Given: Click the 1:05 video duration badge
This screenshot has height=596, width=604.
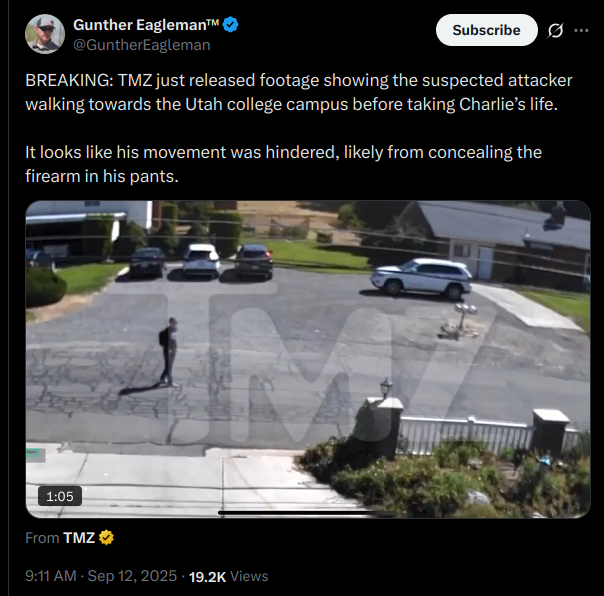Looking at the screenshot, I should 60,496.
